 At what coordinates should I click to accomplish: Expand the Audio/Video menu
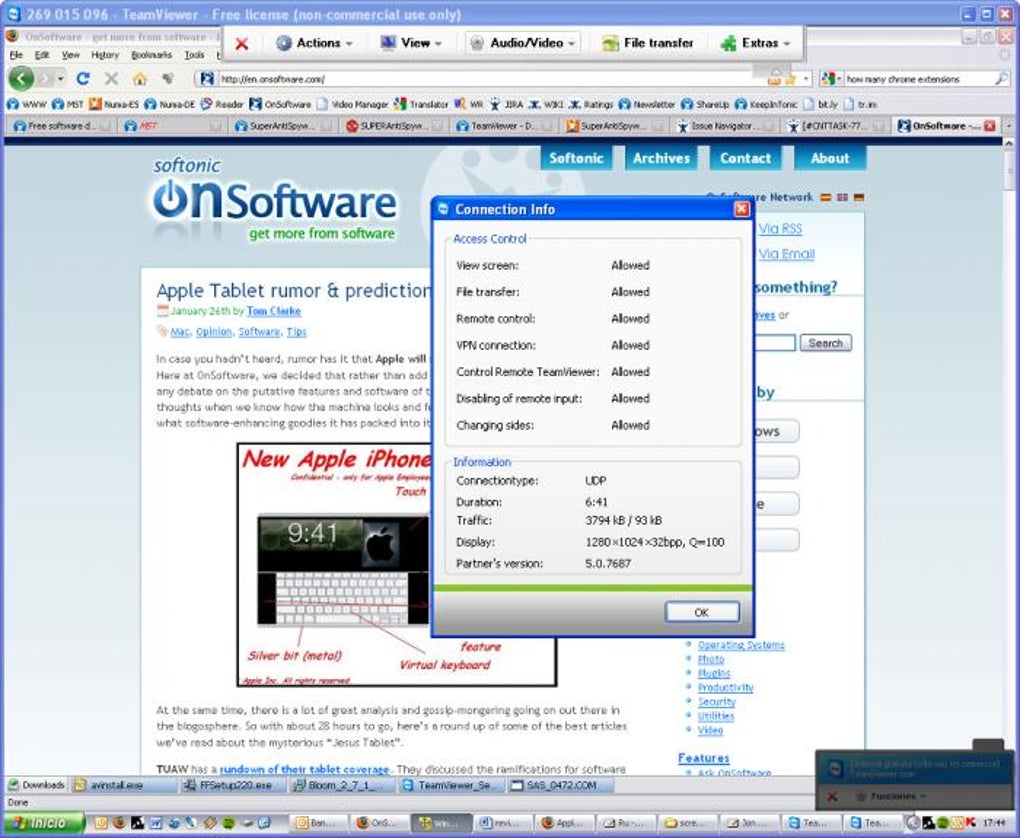tap(524, 43)
